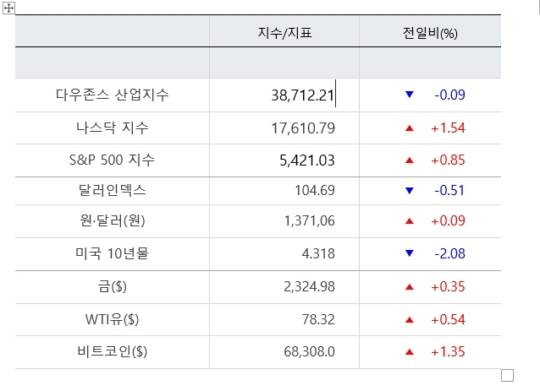Click the red up arrow beside +1.35
Image resolution: width=540 pixels, height=391 pixels.
click(409, 352)
